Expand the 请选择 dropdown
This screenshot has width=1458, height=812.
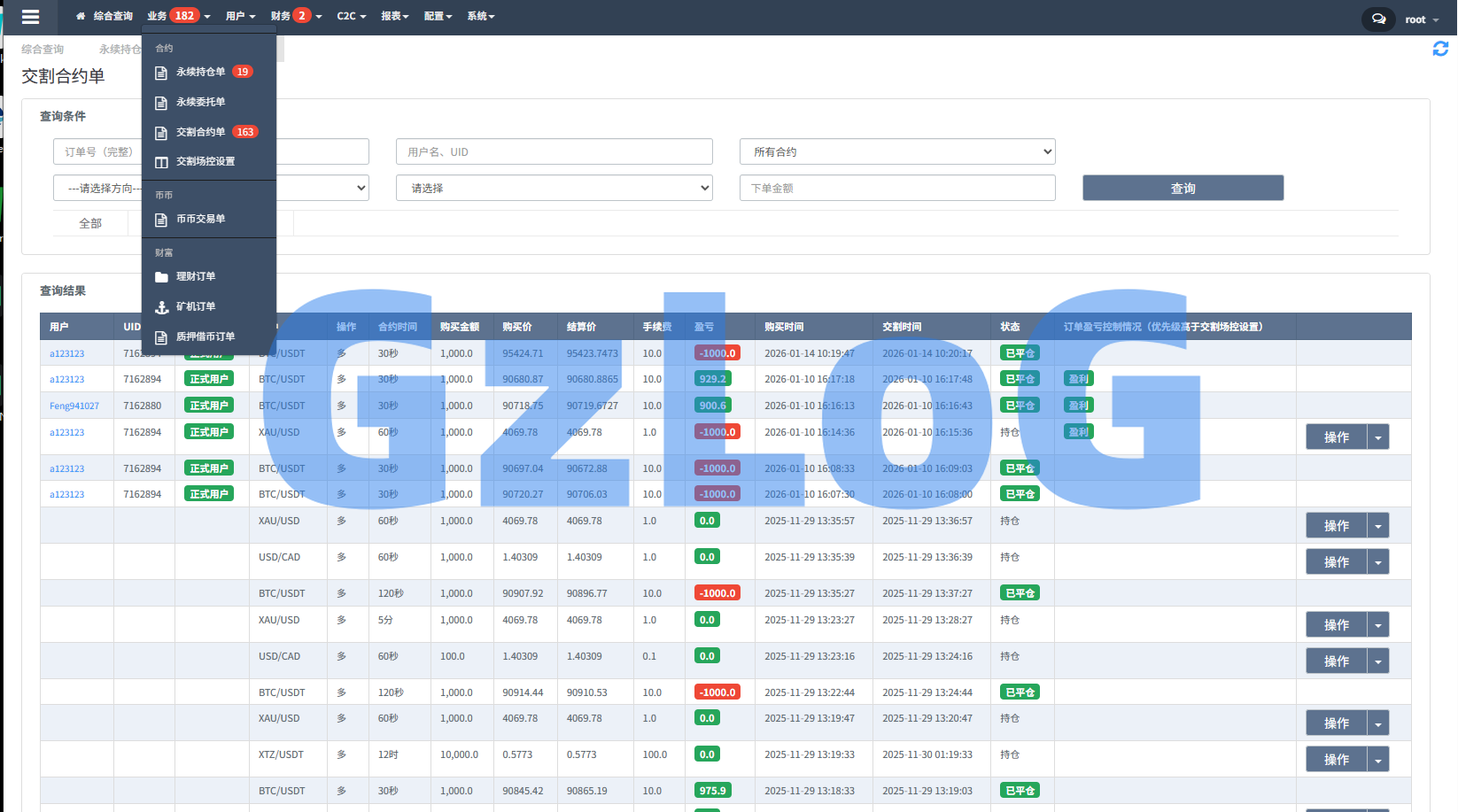[554, 188]
